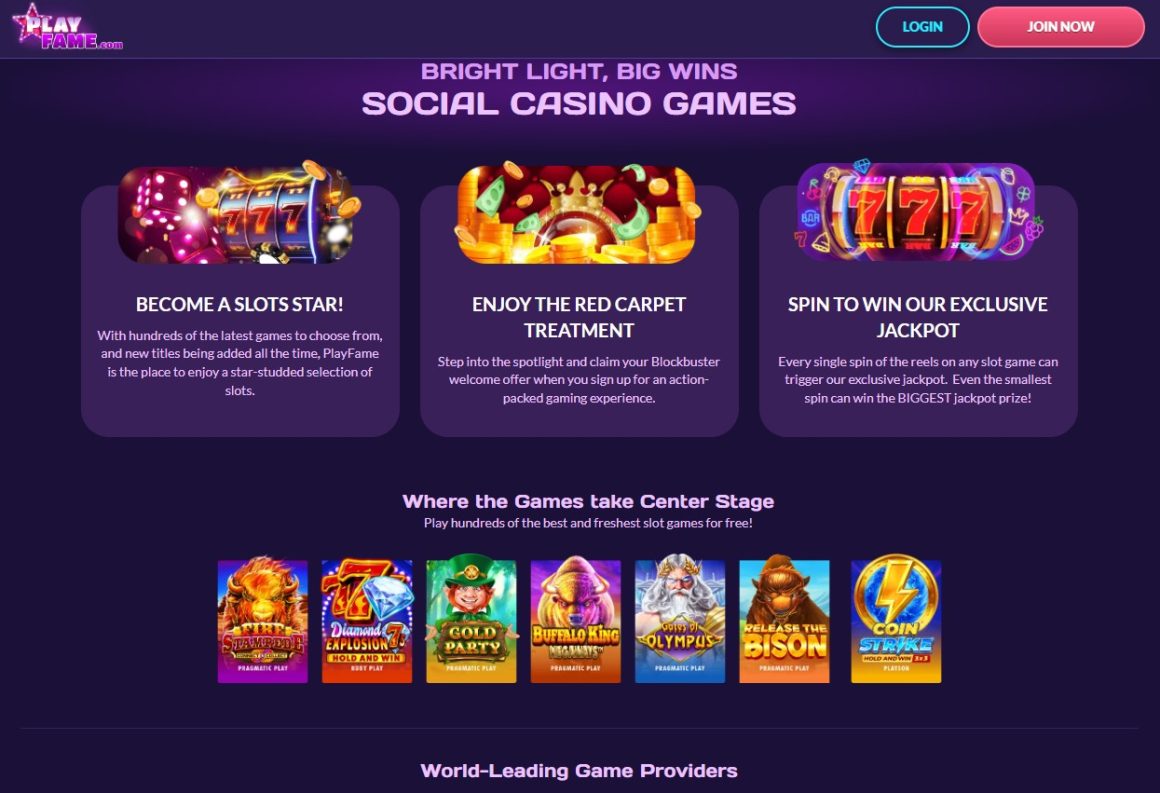
Task: Open the Release the Bison game
Action: (784, 620)
